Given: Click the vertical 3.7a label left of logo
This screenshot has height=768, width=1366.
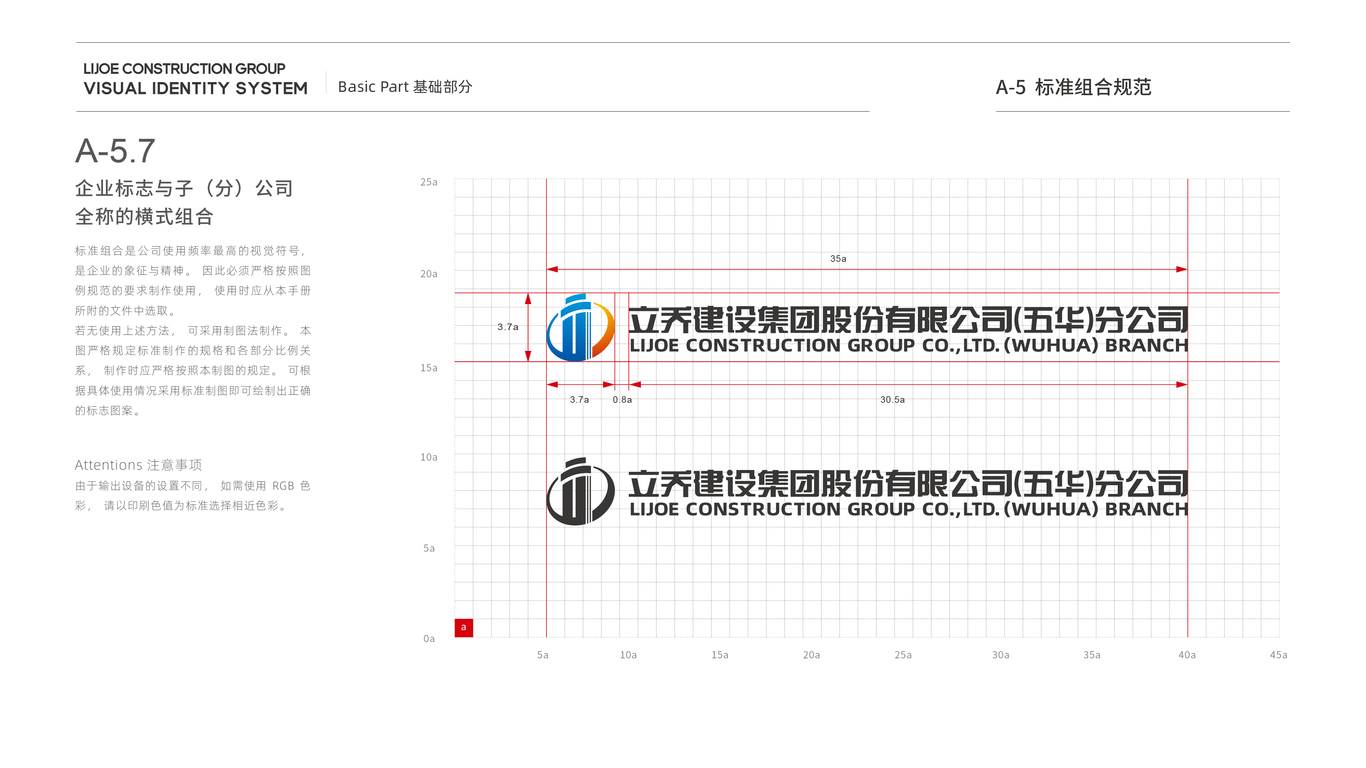Looking at the screenshot, I should coord(507,326).
